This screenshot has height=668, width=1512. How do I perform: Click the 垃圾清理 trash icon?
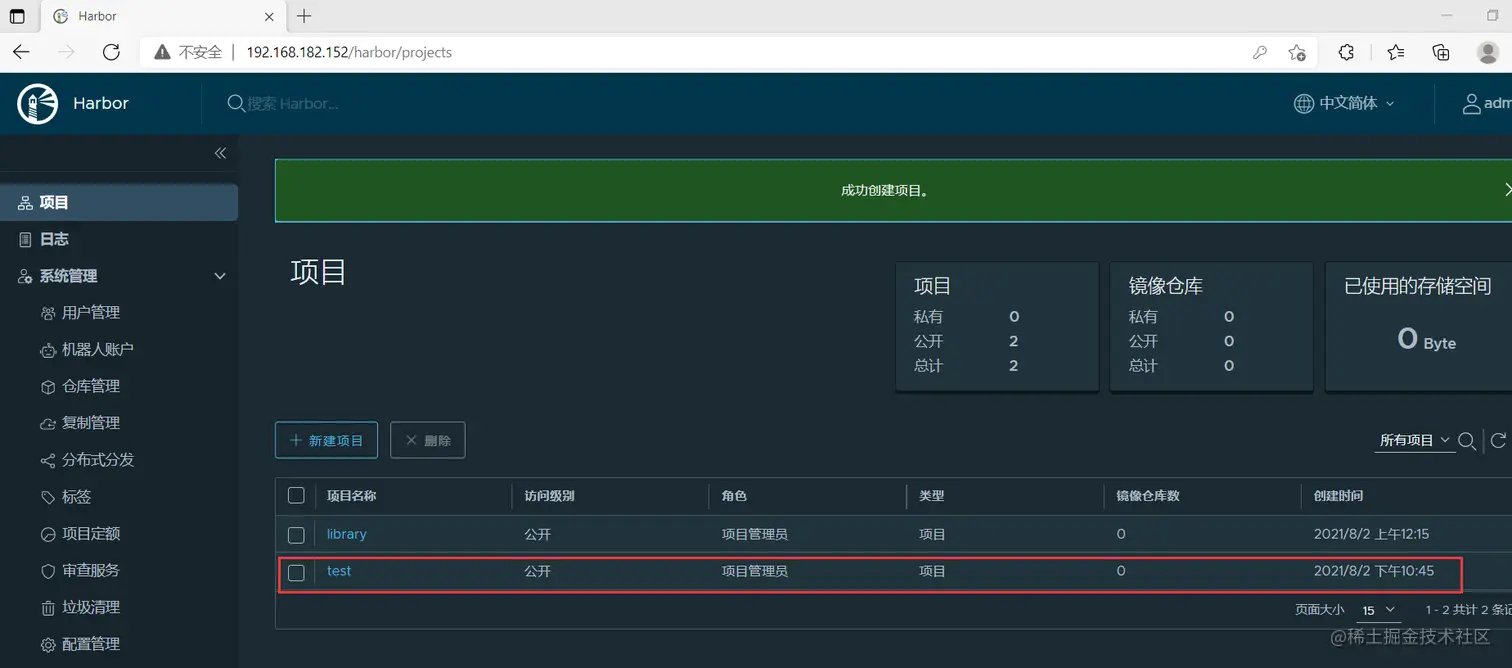tap(47, 608)
